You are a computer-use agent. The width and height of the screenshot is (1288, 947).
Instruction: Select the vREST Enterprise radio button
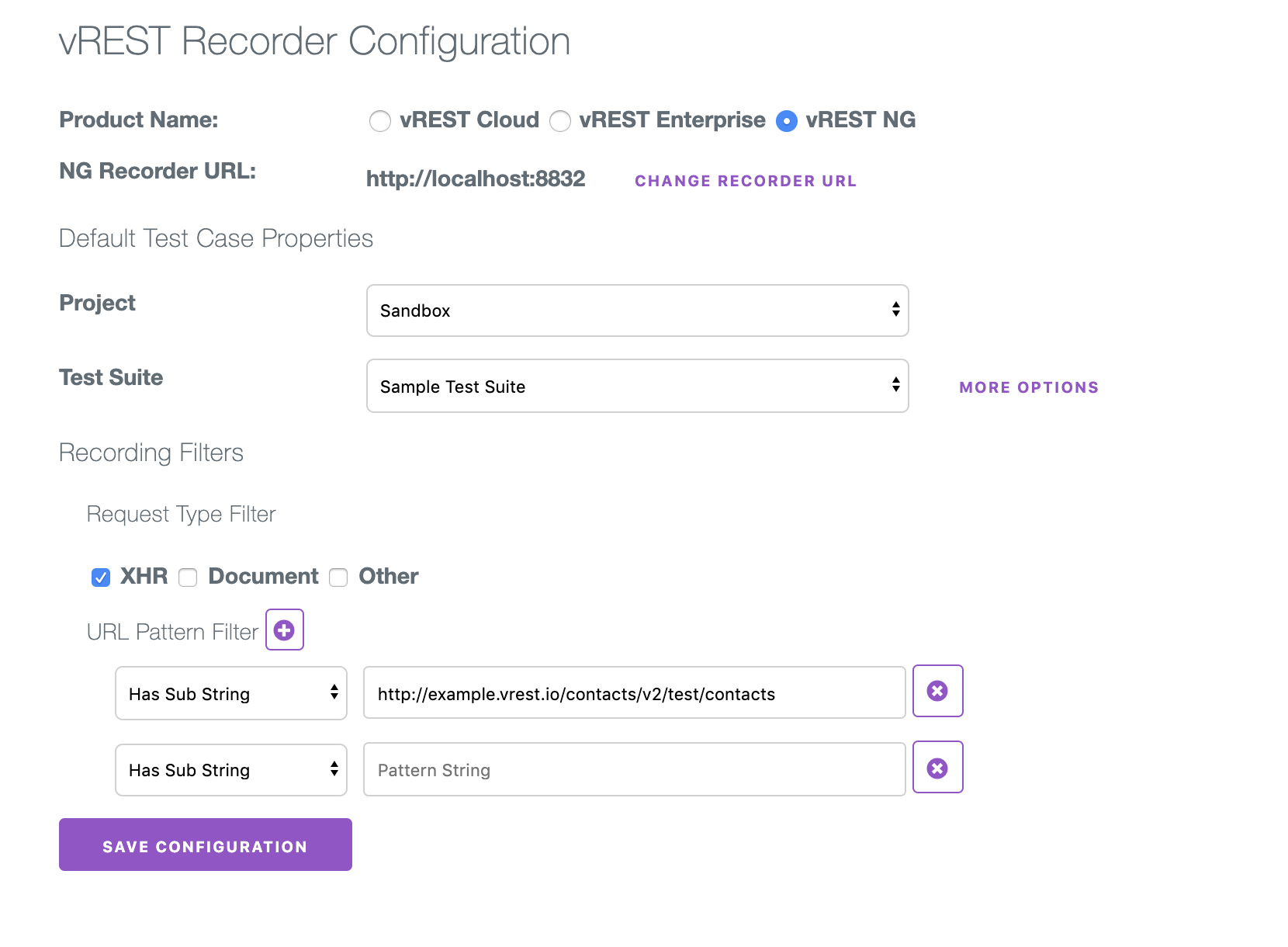coord(560,121)
